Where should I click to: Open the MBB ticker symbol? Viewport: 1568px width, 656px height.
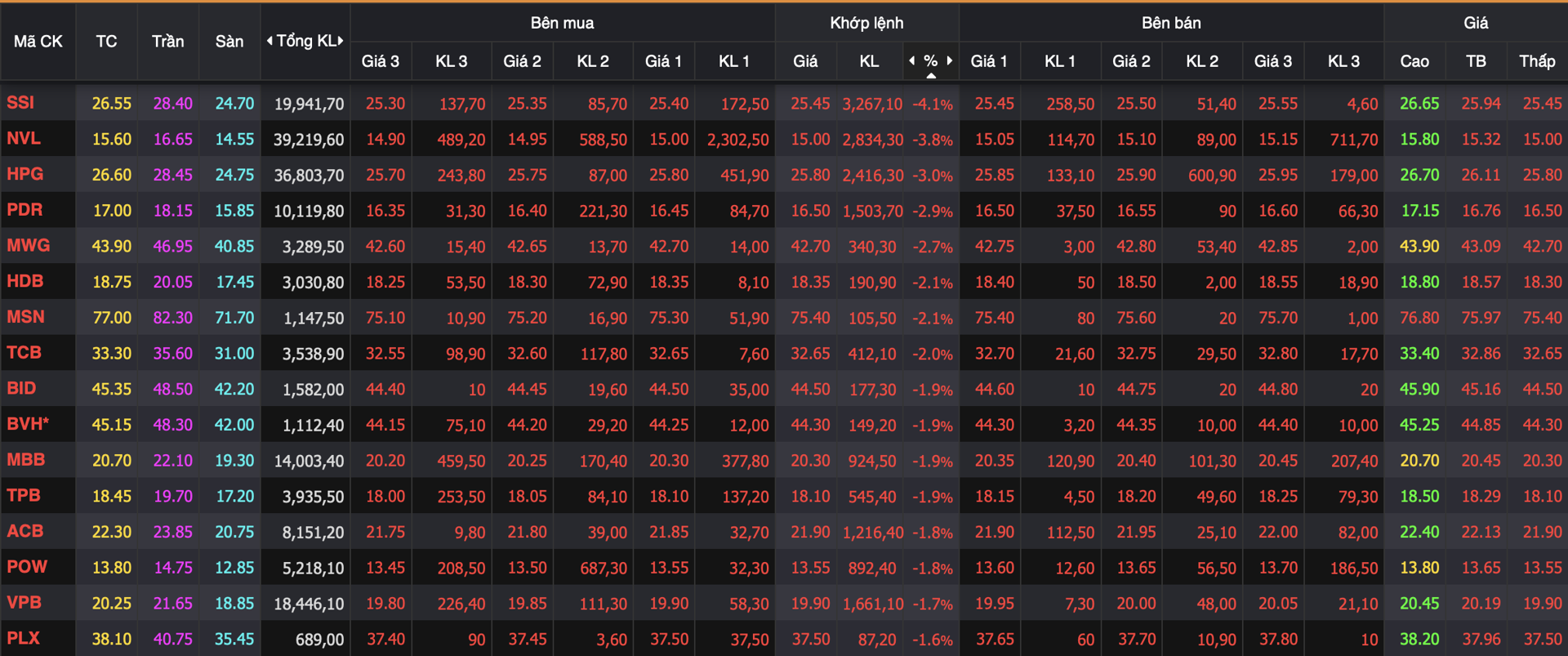pyautogui.click(x=26, y=460)
